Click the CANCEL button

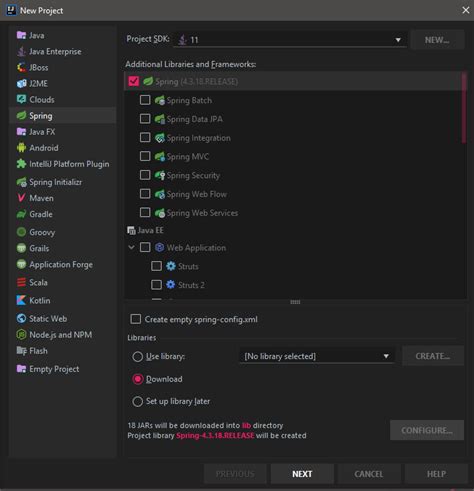[369, 474]
